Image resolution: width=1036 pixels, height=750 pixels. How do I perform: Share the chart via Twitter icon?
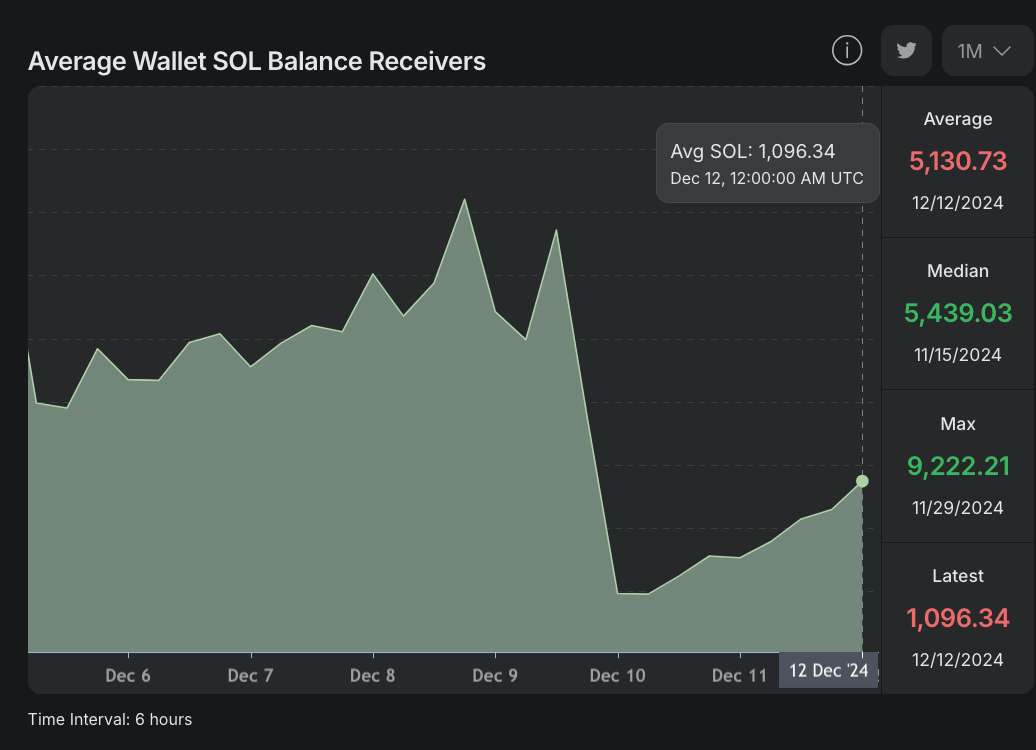pyautogui.click(x=906, y=51)
